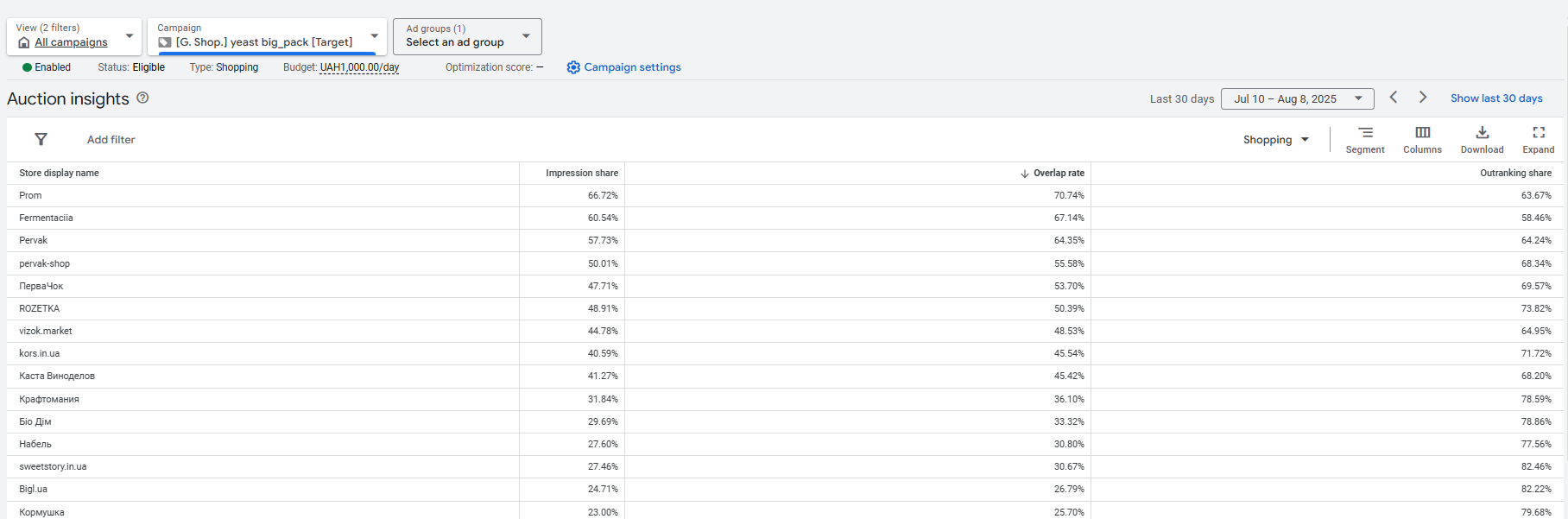This screenshot has width=1568, height=519.
Task: Click the filter funnel icon
Action: click(41, 139)
